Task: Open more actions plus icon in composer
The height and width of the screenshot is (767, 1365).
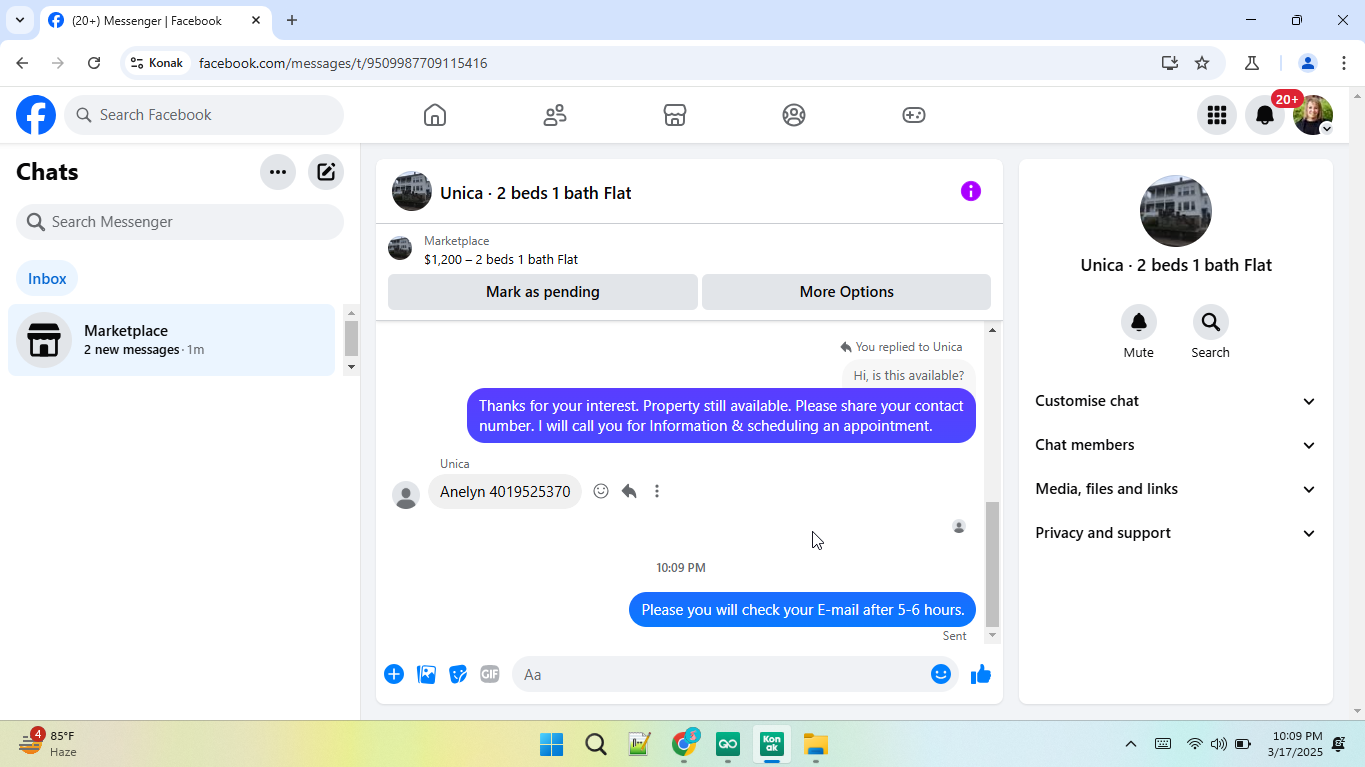Action: (394, 674)
